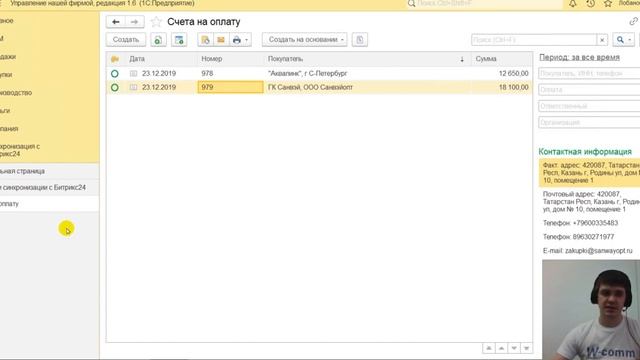Open favorites star in top bar

[x=608, y=4]
